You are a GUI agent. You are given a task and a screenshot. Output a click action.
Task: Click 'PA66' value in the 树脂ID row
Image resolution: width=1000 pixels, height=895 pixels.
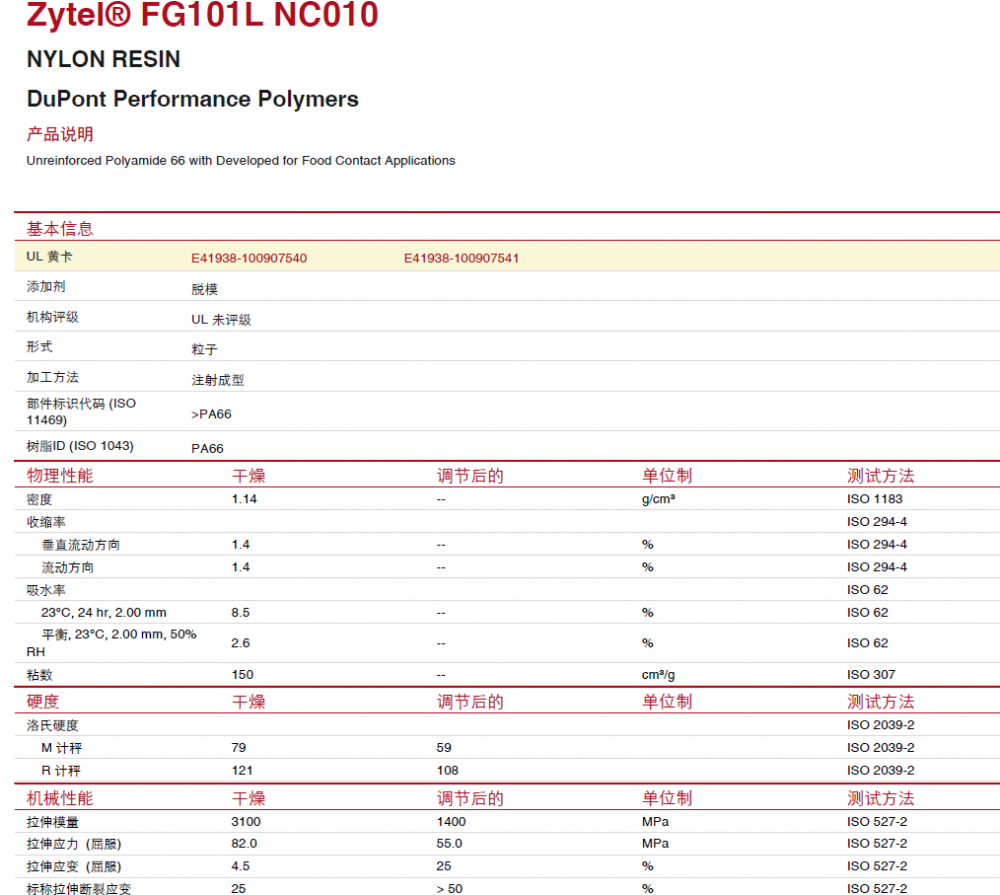pos(207,448)
